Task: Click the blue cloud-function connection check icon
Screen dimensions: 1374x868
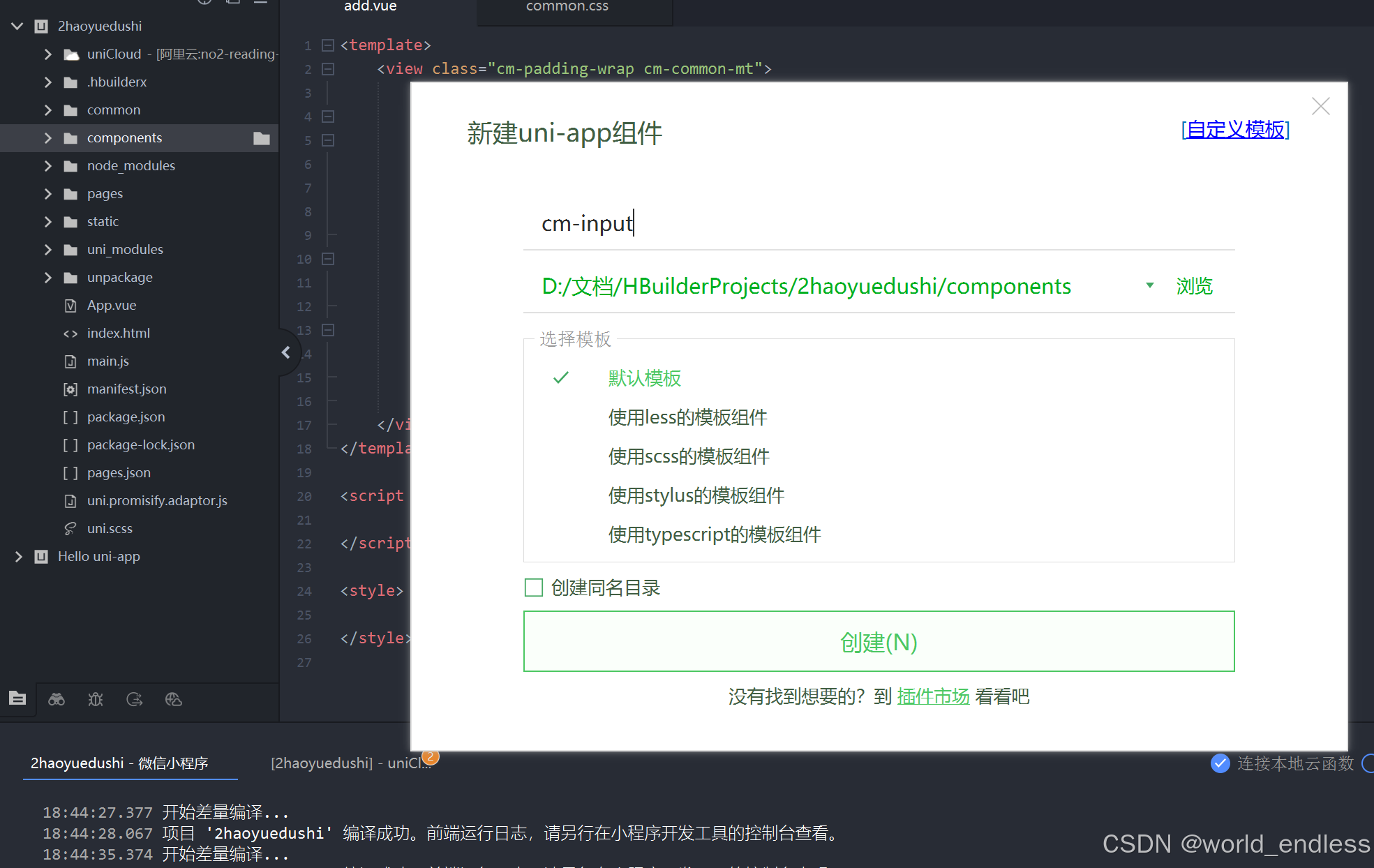Action: 1220,763
